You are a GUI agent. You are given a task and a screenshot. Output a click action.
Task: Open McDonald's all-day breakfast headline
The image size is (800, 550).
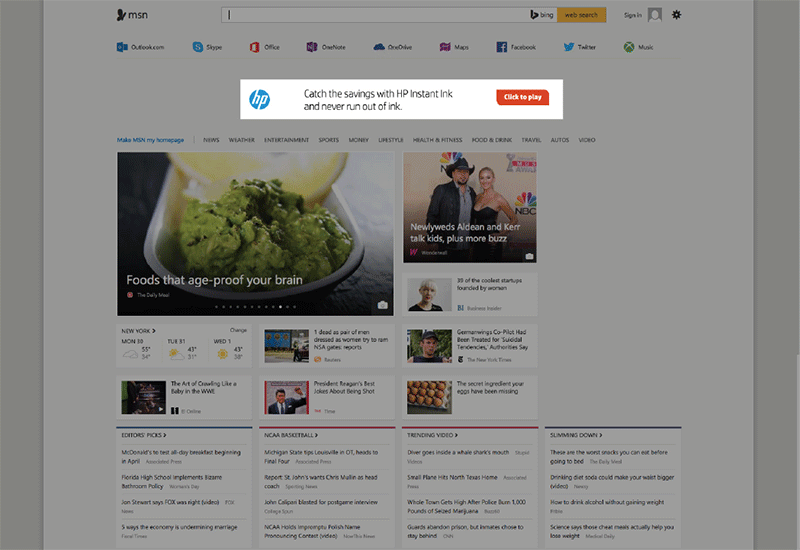(181, 456)
